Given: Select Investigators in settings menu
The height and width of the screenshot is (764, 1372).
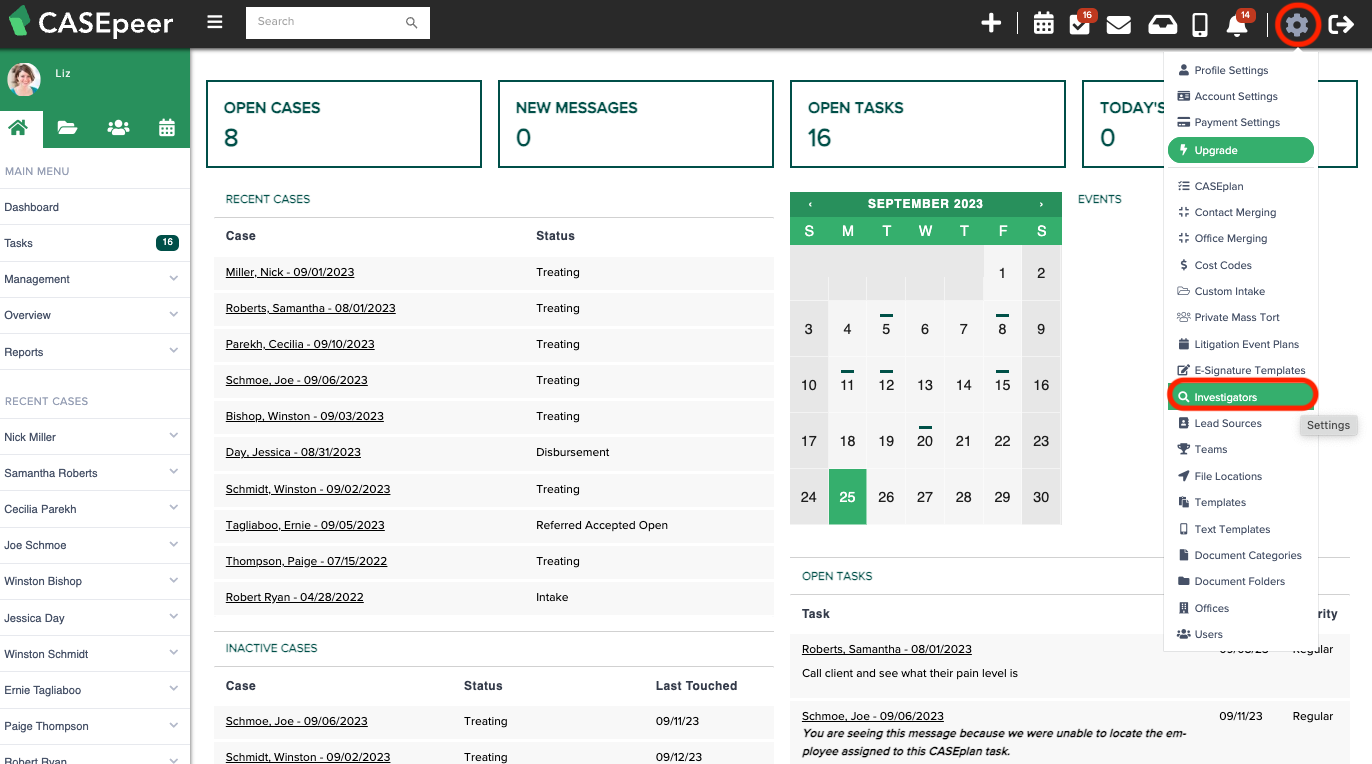Looking at the screenshot, I should pos(1240,397).
